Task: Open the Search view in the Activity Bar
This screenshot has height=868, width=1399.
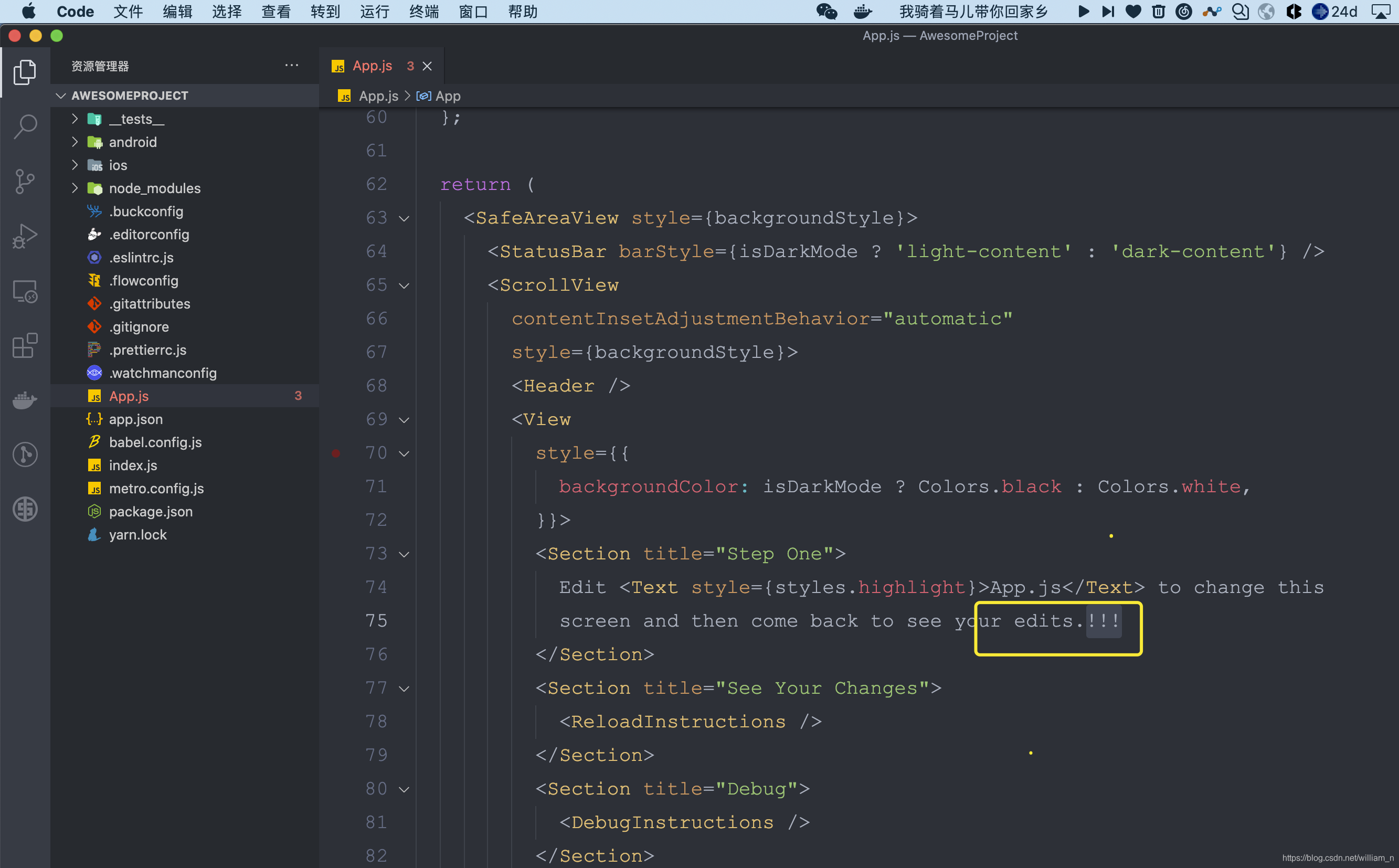Action: coord(25,126)
